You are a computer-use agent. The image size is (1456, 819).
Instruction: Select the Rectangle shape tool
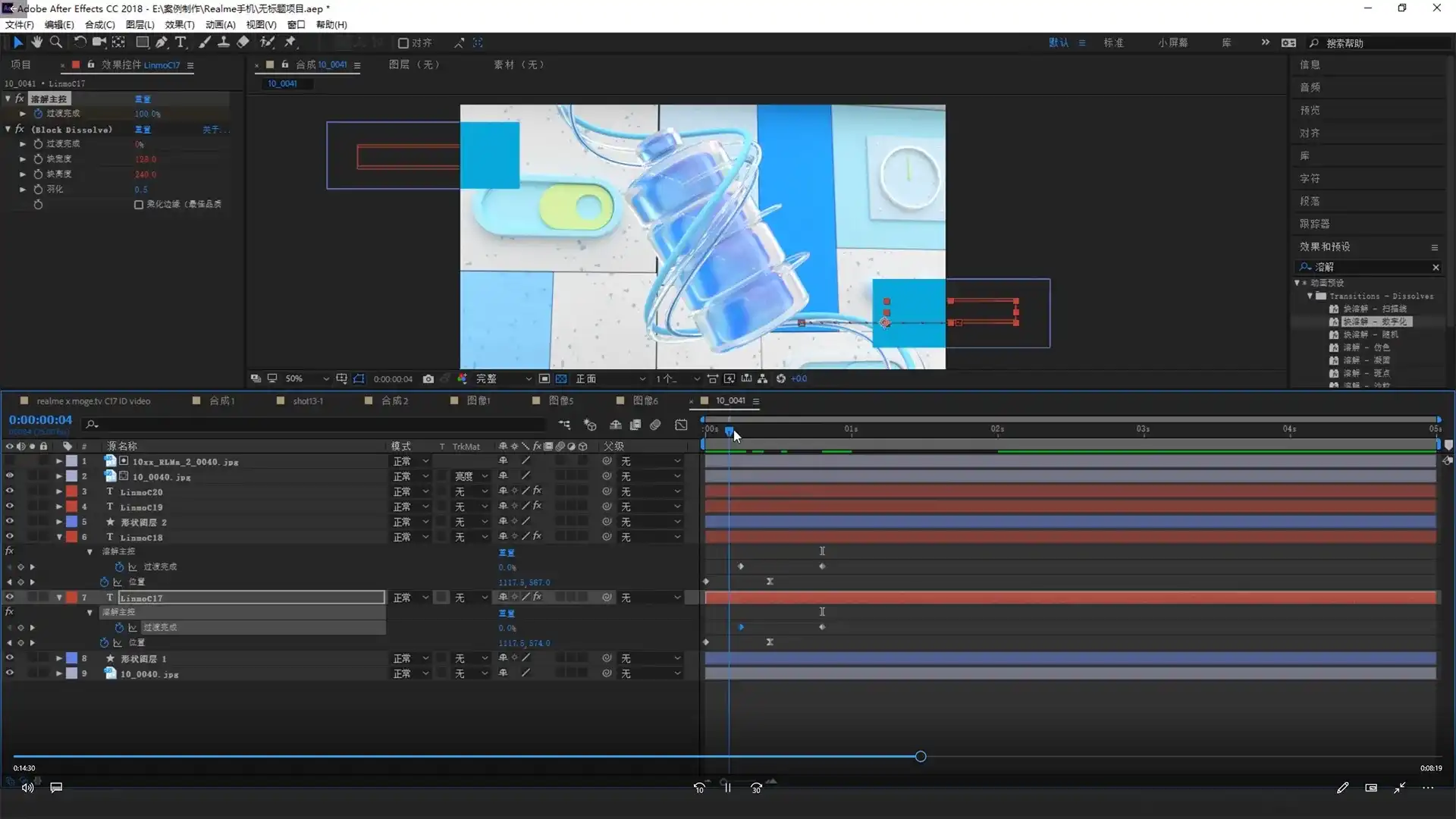[142, 42]
